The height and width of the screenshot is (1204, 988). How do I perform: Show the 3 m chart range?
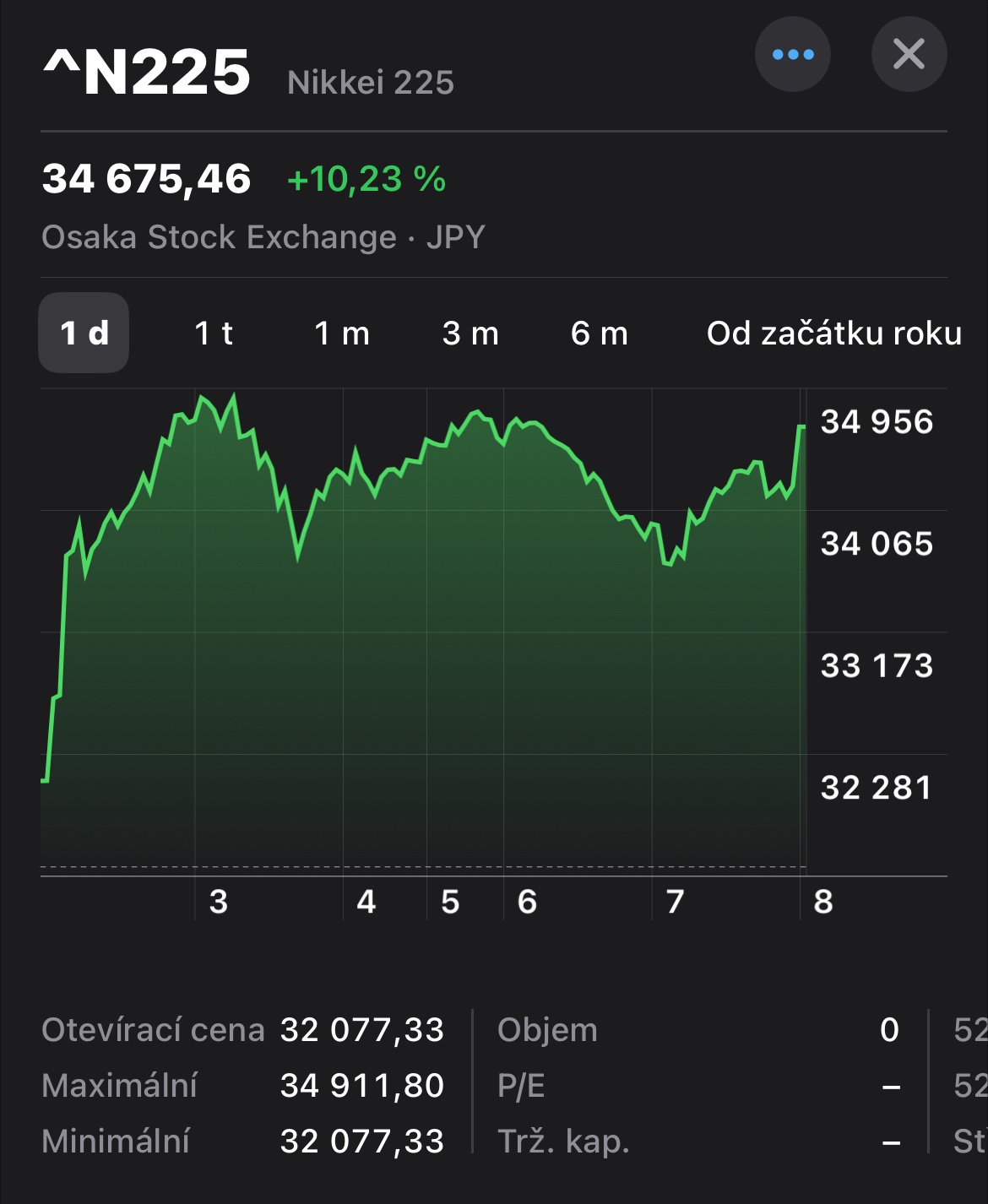click(x=470, y=333)
